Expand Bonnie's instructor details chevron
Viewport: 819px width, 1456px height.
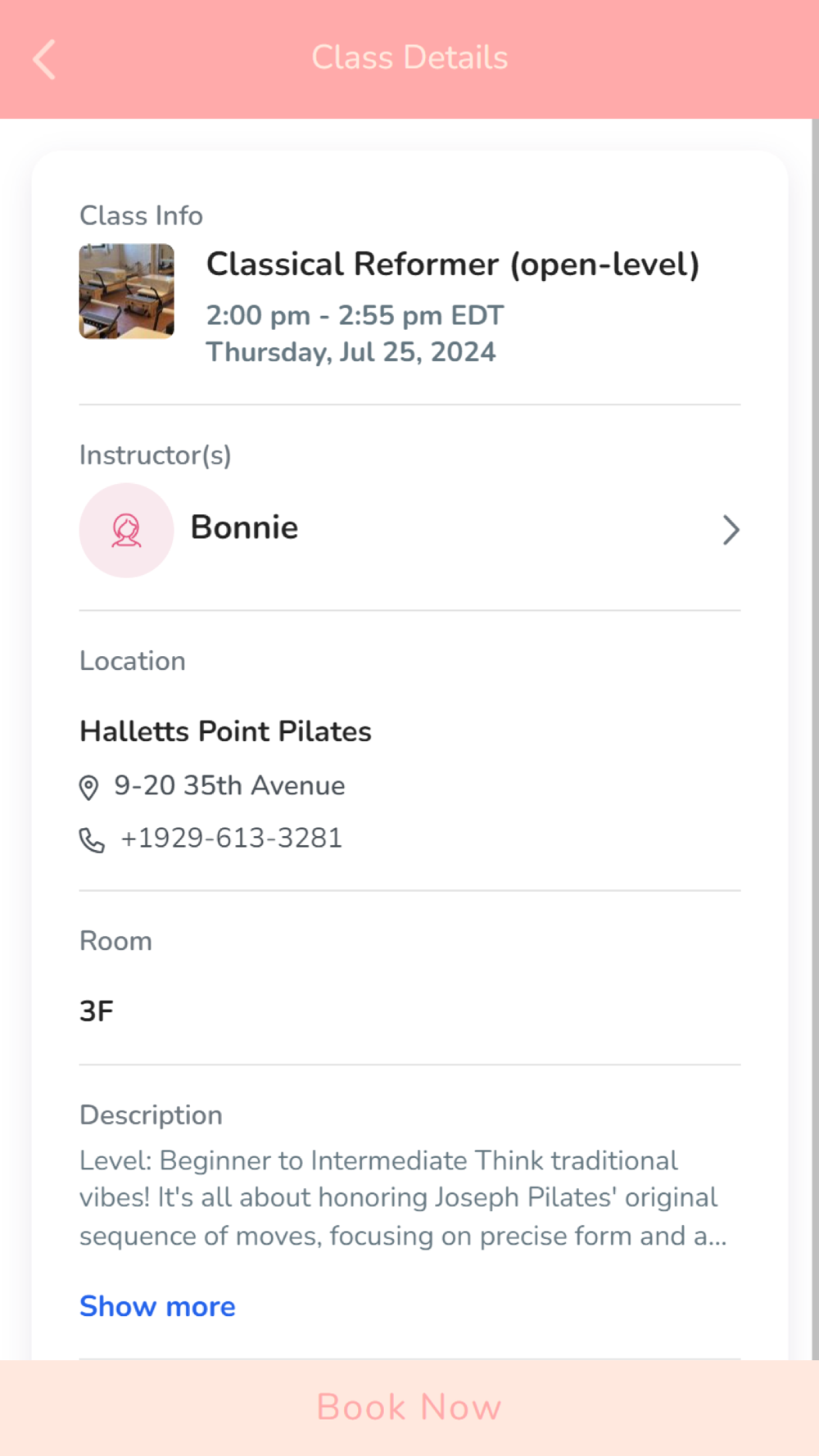[x=731, y=530]
